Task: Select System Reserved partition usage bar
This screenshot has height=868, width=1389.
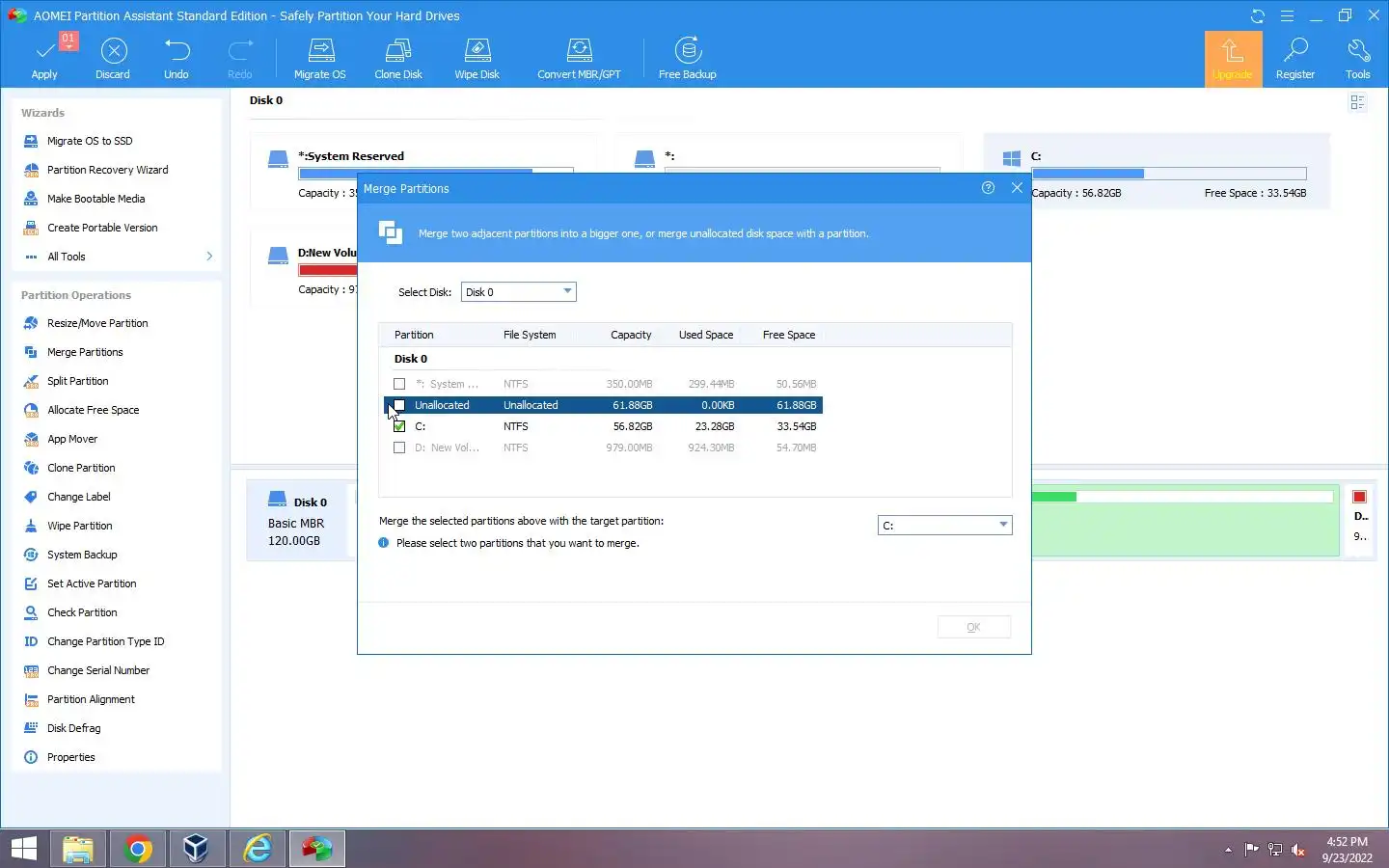Action: (x=436, y=172)
